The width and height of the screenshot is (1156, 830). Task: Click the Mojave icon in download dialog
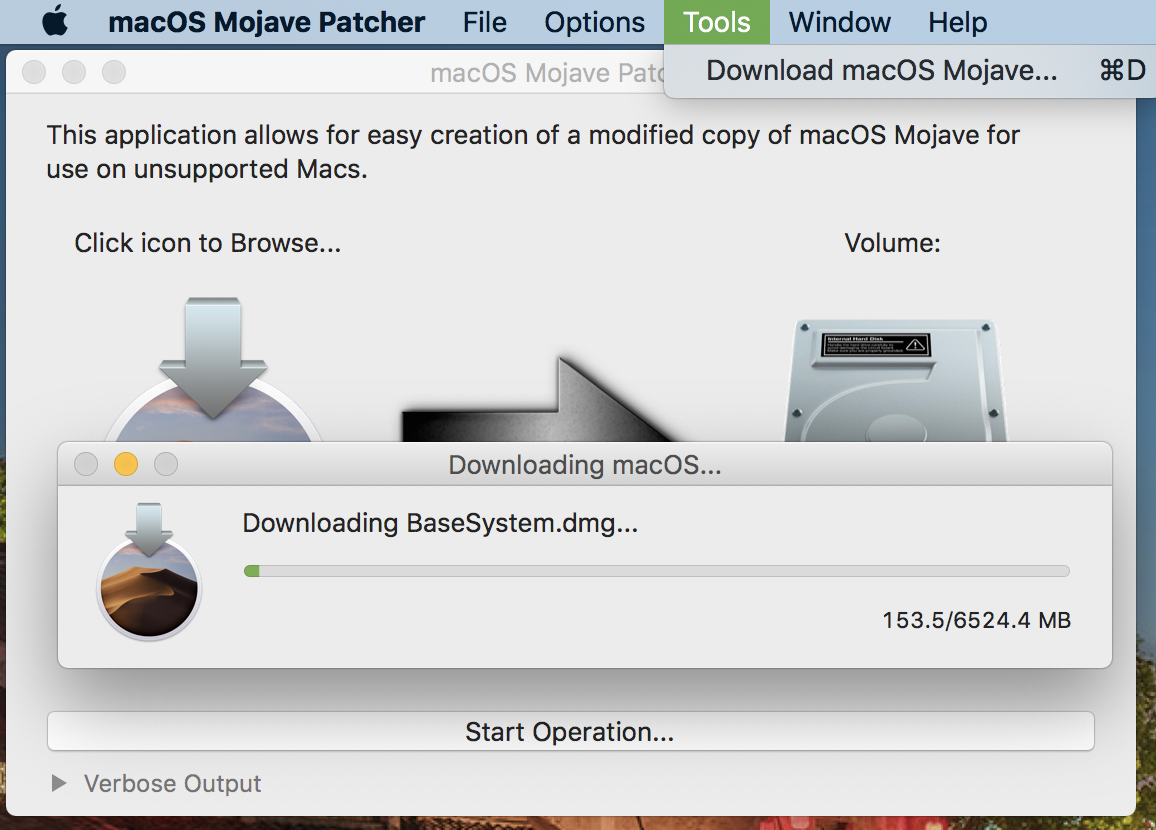coord(149,571)
